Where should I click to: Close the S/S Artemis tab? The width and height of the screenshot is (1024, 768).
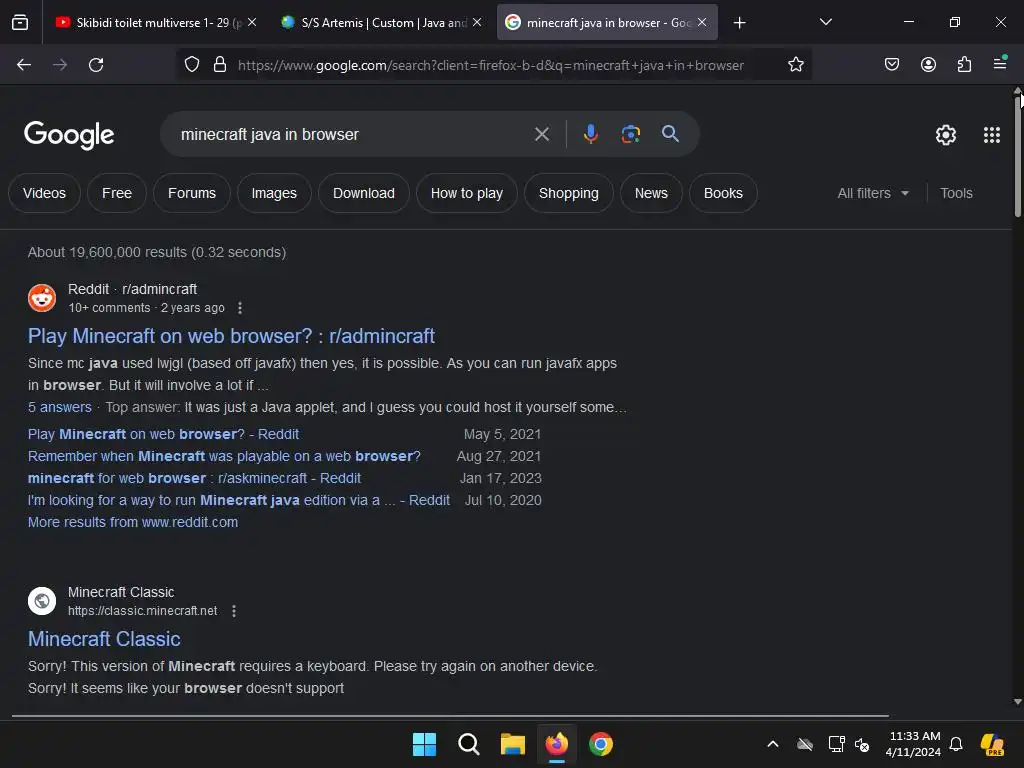[477, 22]
